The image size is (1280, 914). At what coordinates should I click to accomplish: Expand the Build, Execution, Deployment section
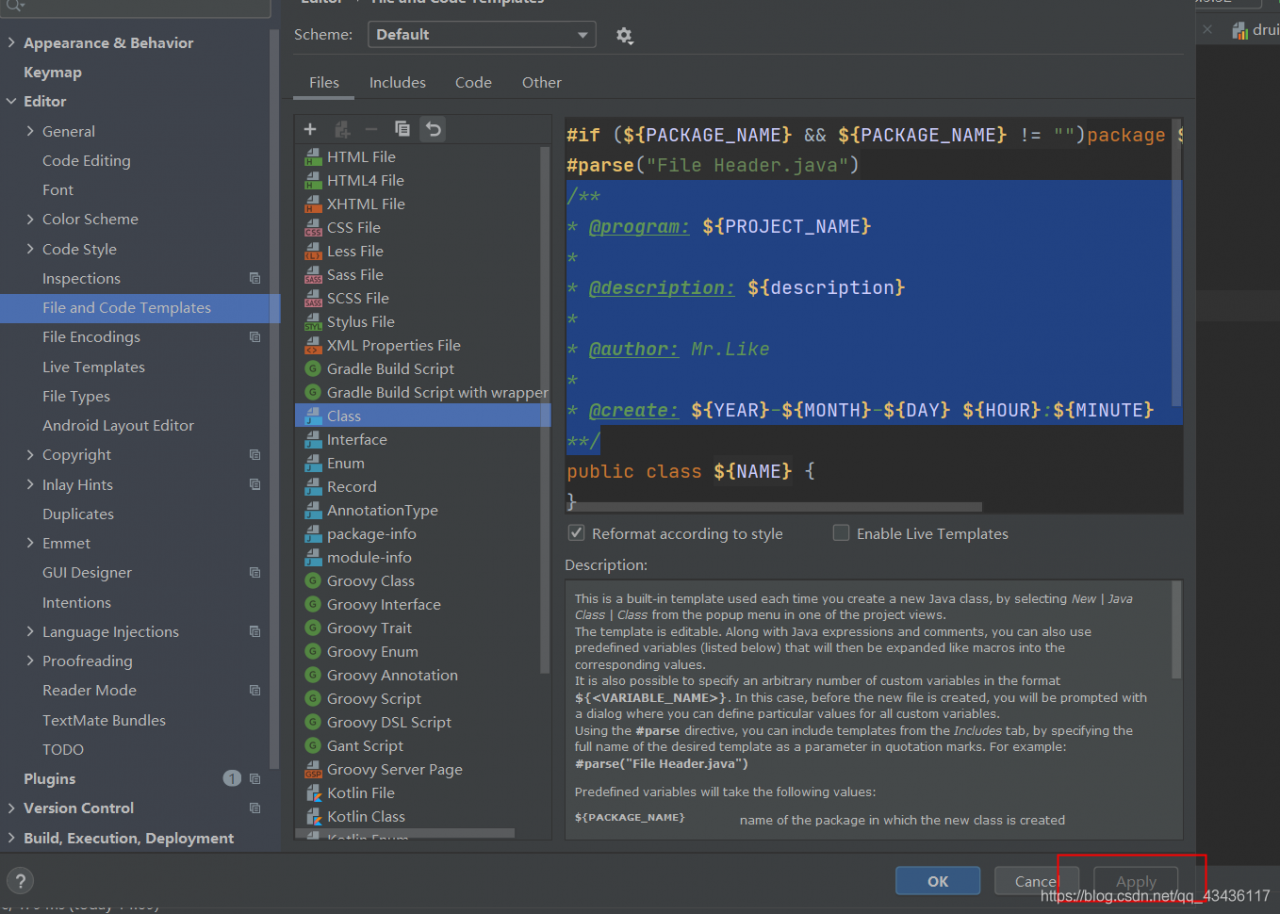[x=11, y=838]
